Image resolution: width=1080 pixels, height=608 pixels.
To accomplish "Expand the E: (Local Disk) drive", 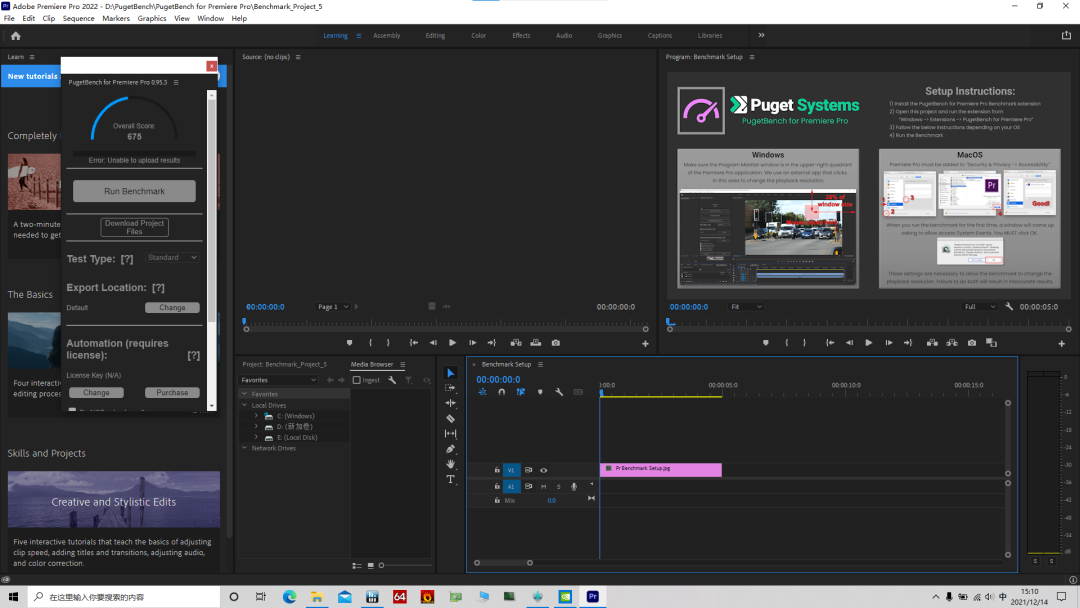I will pos(256,437).
